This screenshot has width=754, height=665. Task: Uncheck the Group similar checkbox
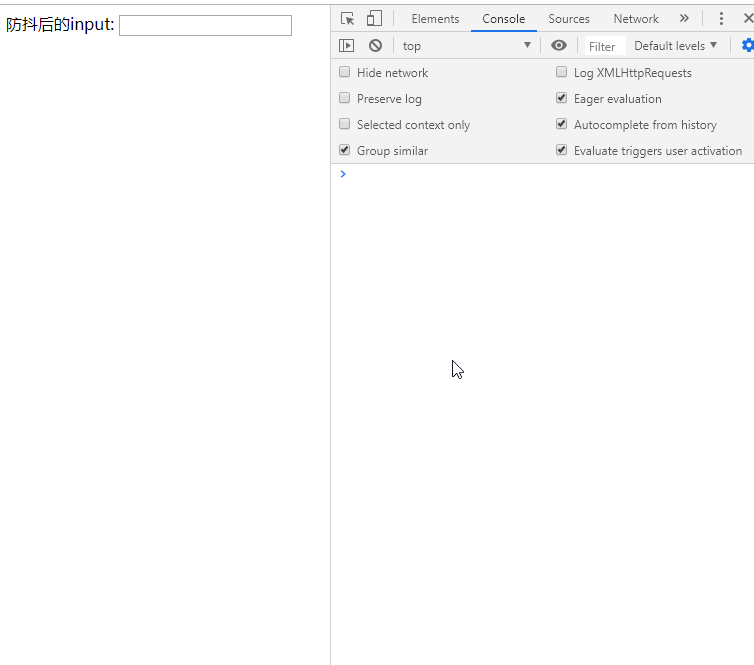click(344, 150)
